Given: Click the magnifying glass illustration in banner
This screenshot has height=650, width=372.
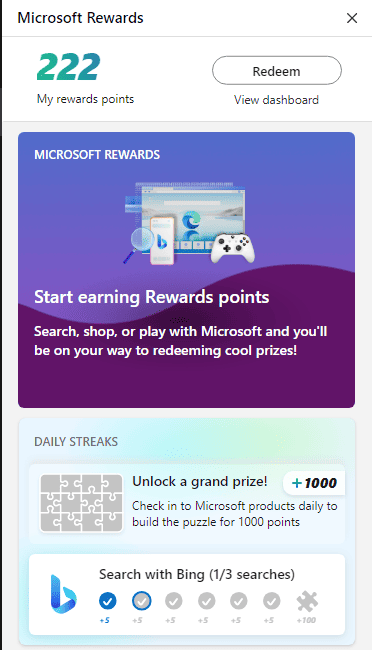Looking at the screenshot, I should click(139, 245).
